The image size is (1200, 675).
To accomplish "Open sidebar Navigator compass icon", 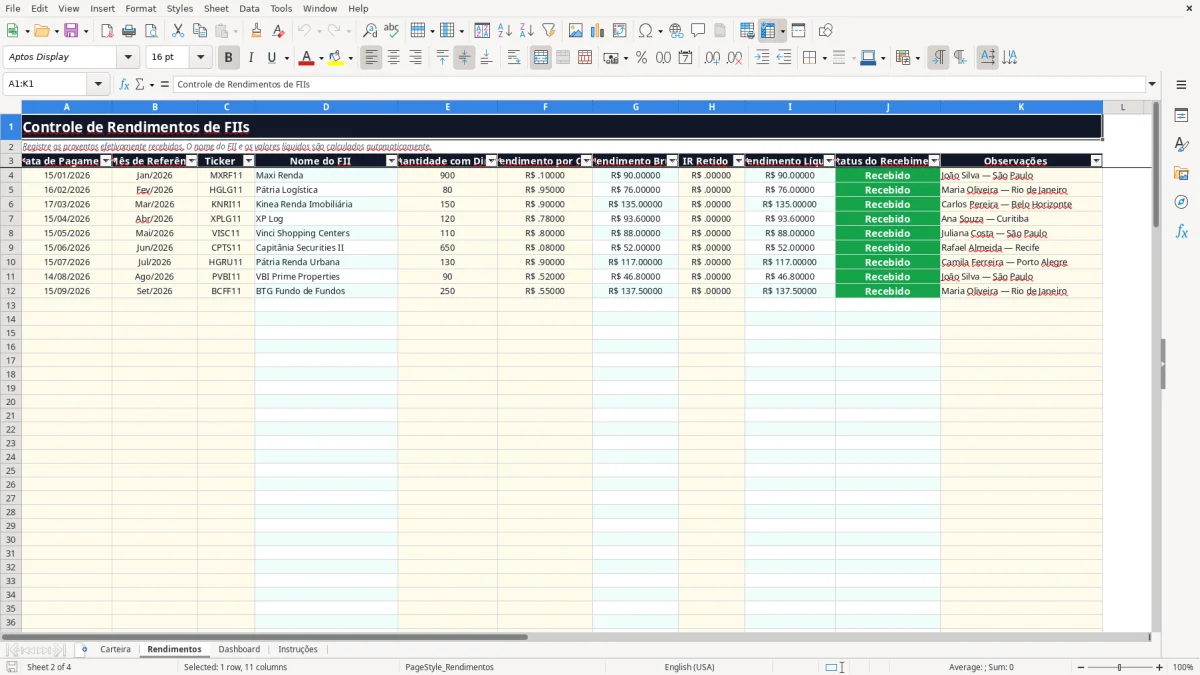I will [x=1181, y=202].
